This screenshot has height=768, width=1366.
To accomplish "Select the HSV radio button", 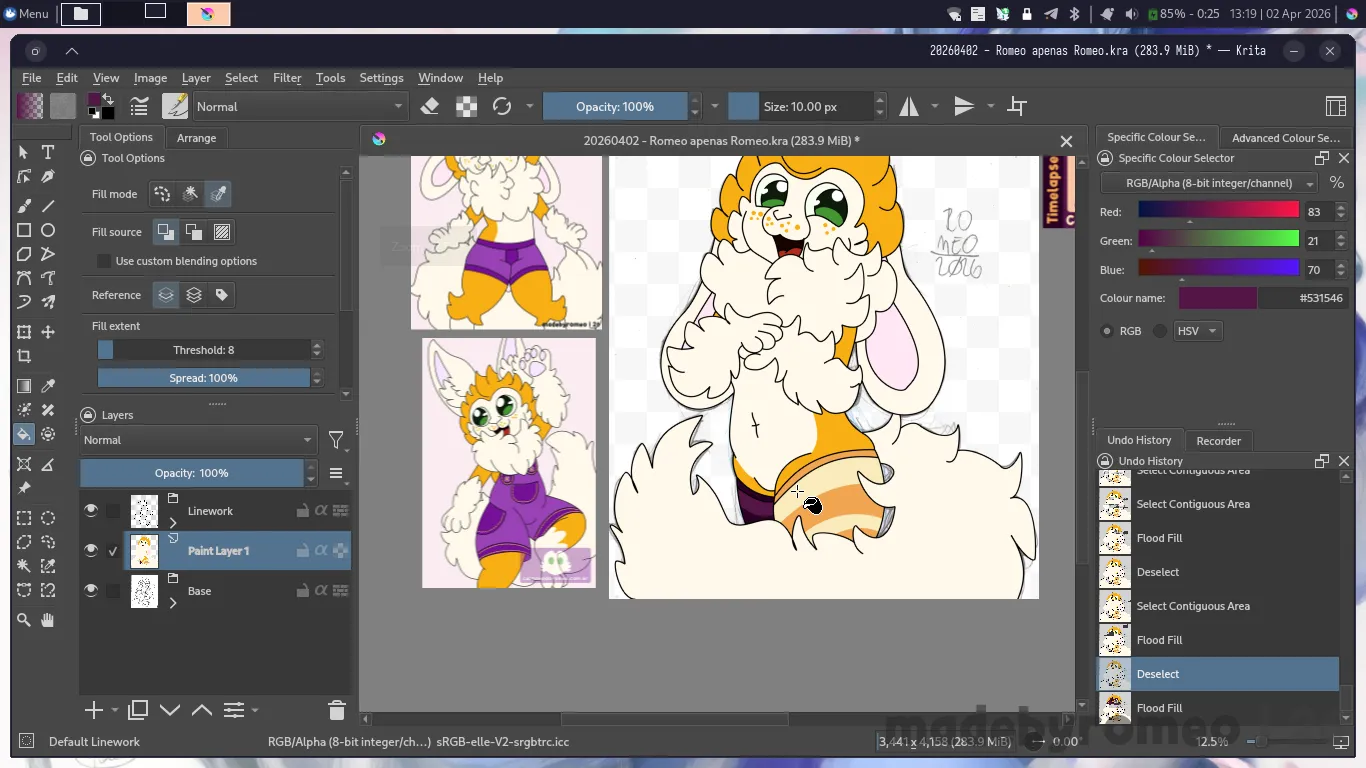I will [1160, 331].
